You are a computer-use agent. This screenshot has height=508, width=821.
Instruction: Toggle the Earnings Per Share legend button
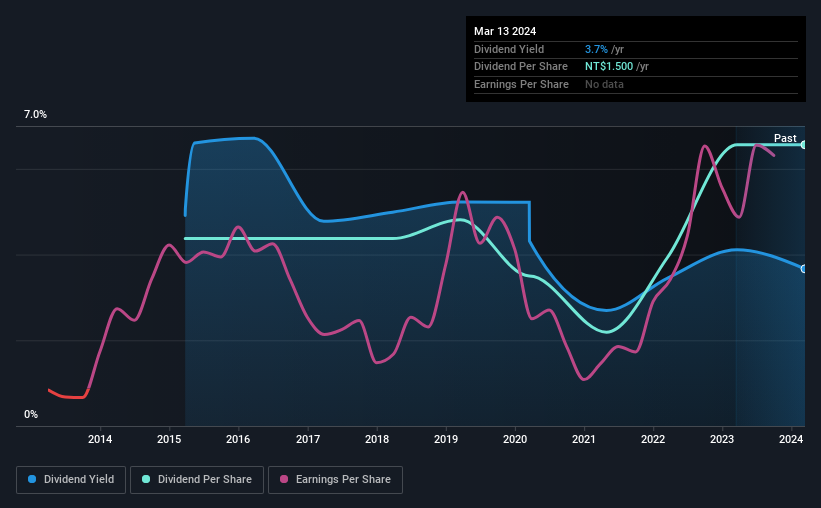coord(335,480)
